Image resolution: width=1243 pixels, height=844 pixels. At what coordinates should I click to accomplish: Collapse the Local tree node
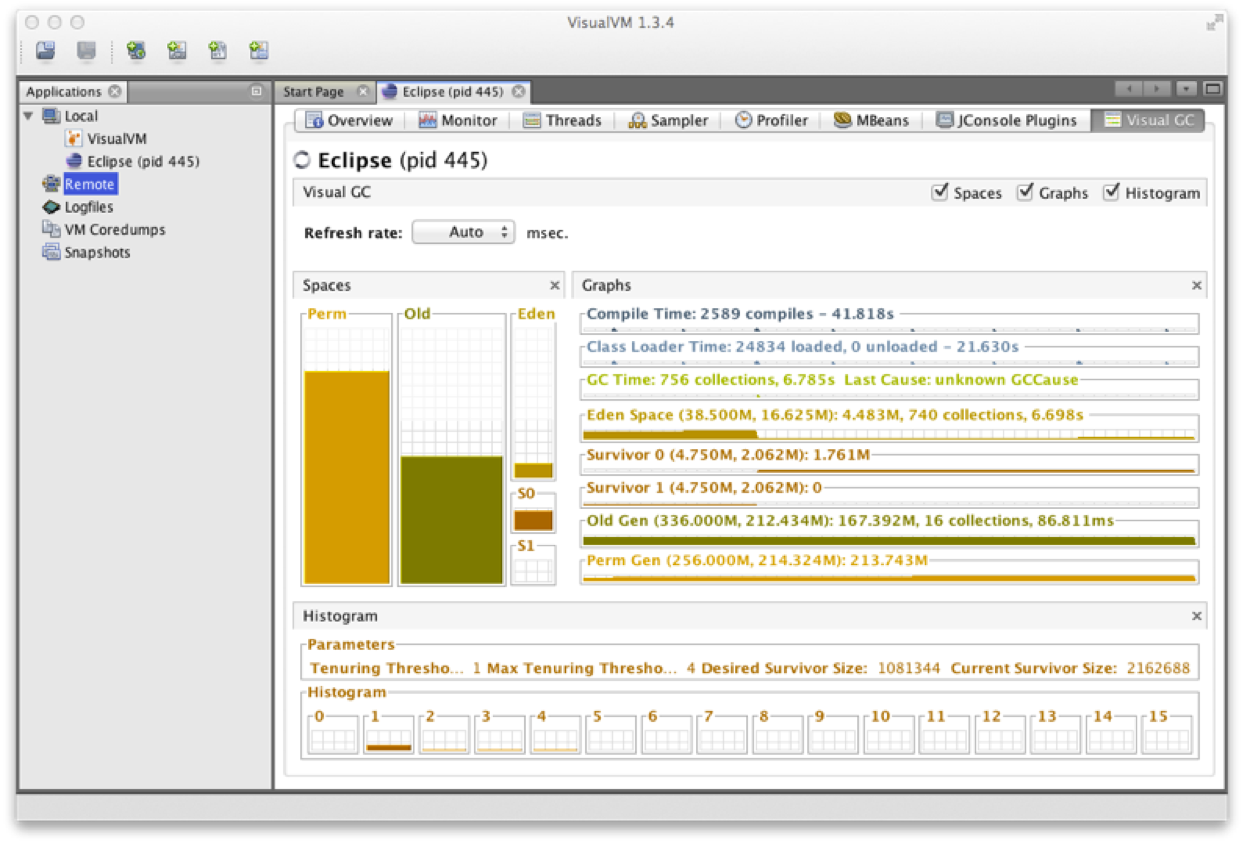click(28, 116)
